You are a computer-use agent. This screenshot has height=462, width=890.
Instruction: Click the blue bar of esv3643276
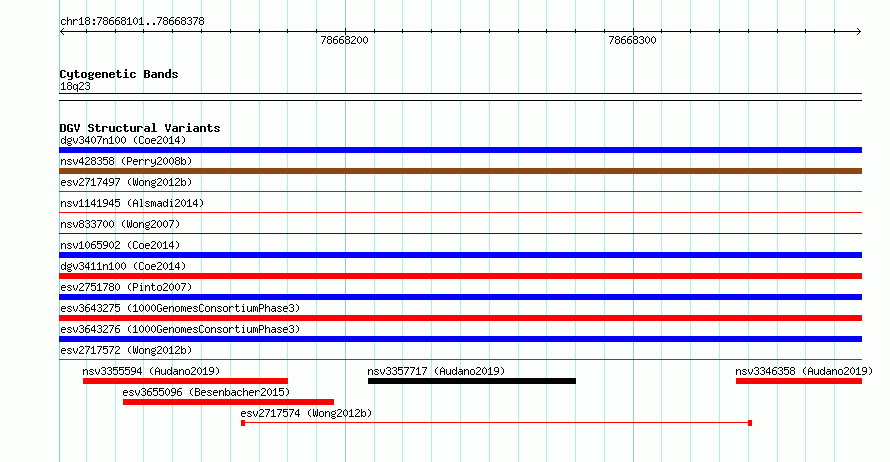click(x=460, y=339)
